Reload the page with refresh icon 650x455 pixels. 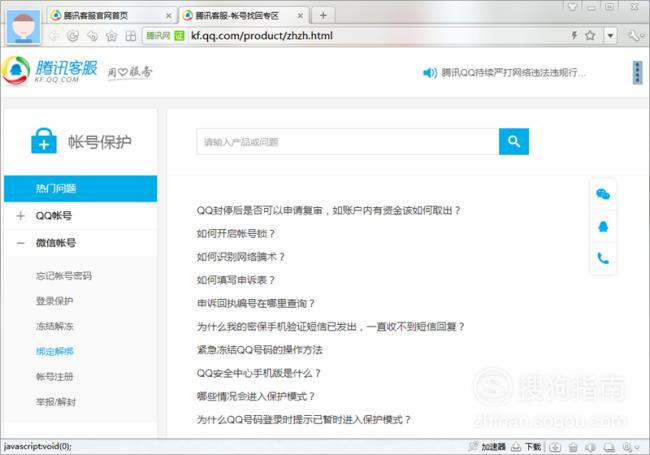73,36
